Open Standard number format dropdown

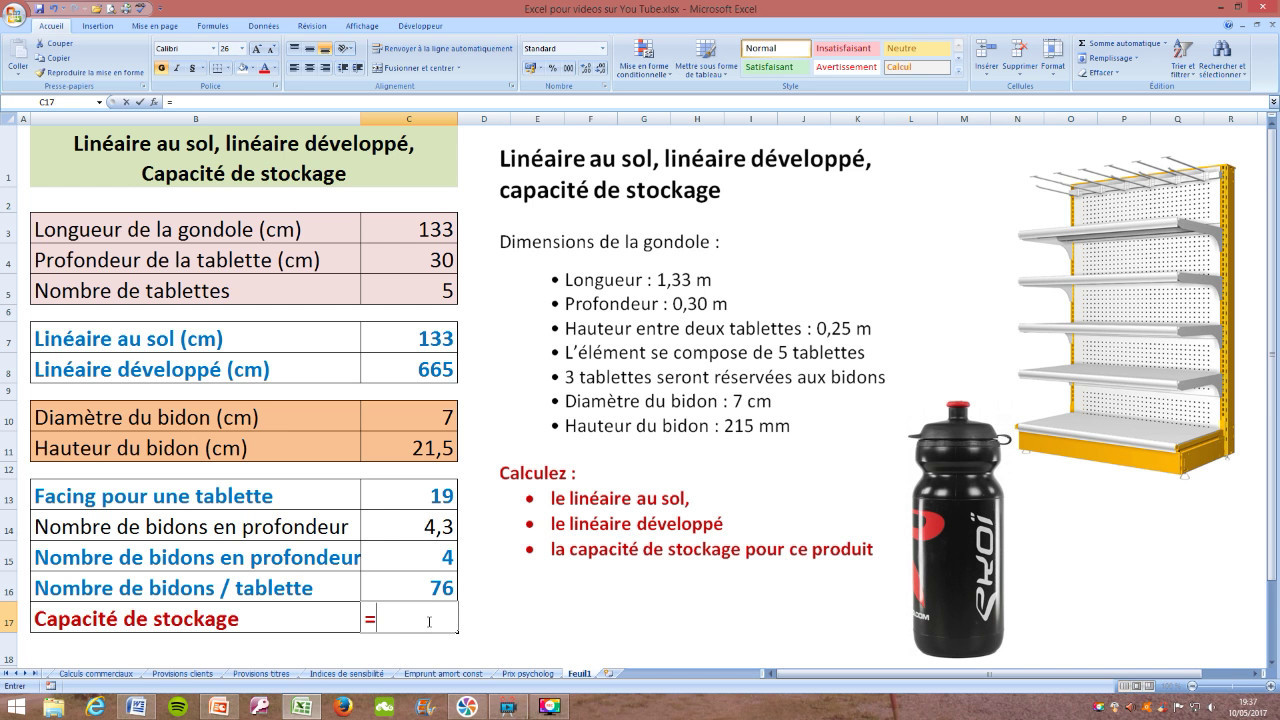pos(602,48)
